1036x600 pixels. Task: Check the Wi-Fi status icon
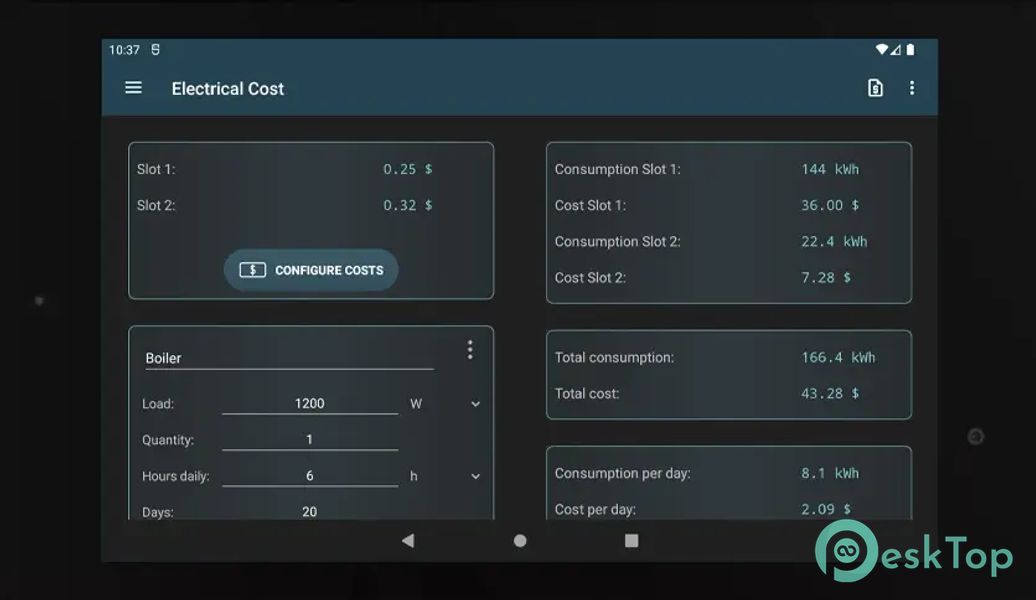[x=881, y=50]
